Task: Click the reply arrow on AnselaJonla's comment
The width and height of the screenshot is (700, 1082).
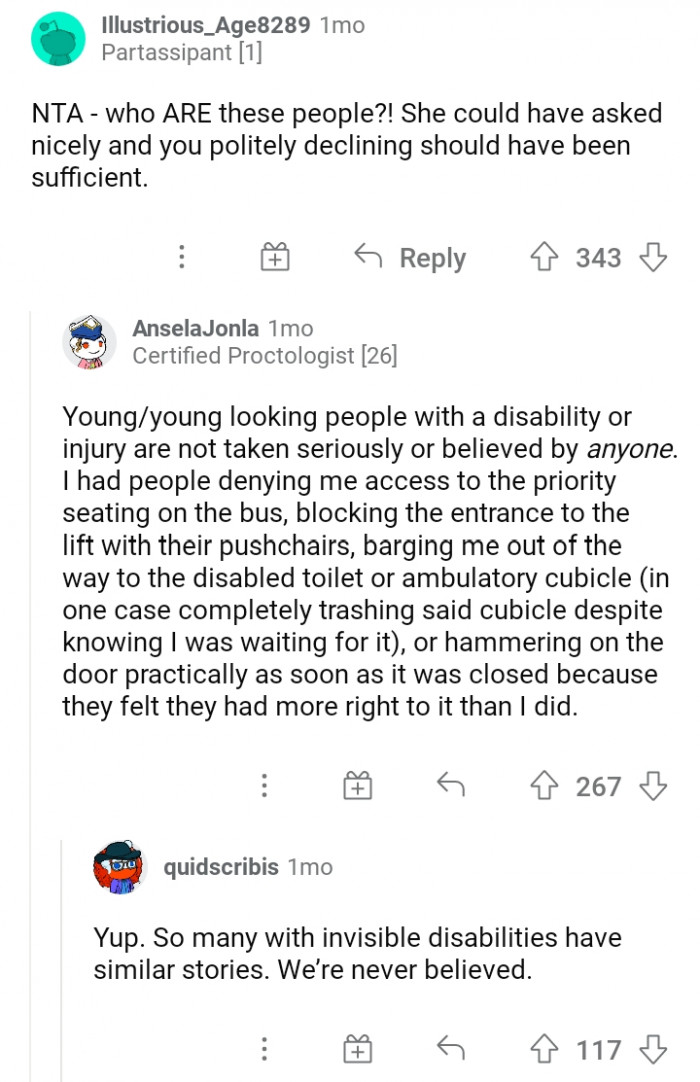Action: 453,786
